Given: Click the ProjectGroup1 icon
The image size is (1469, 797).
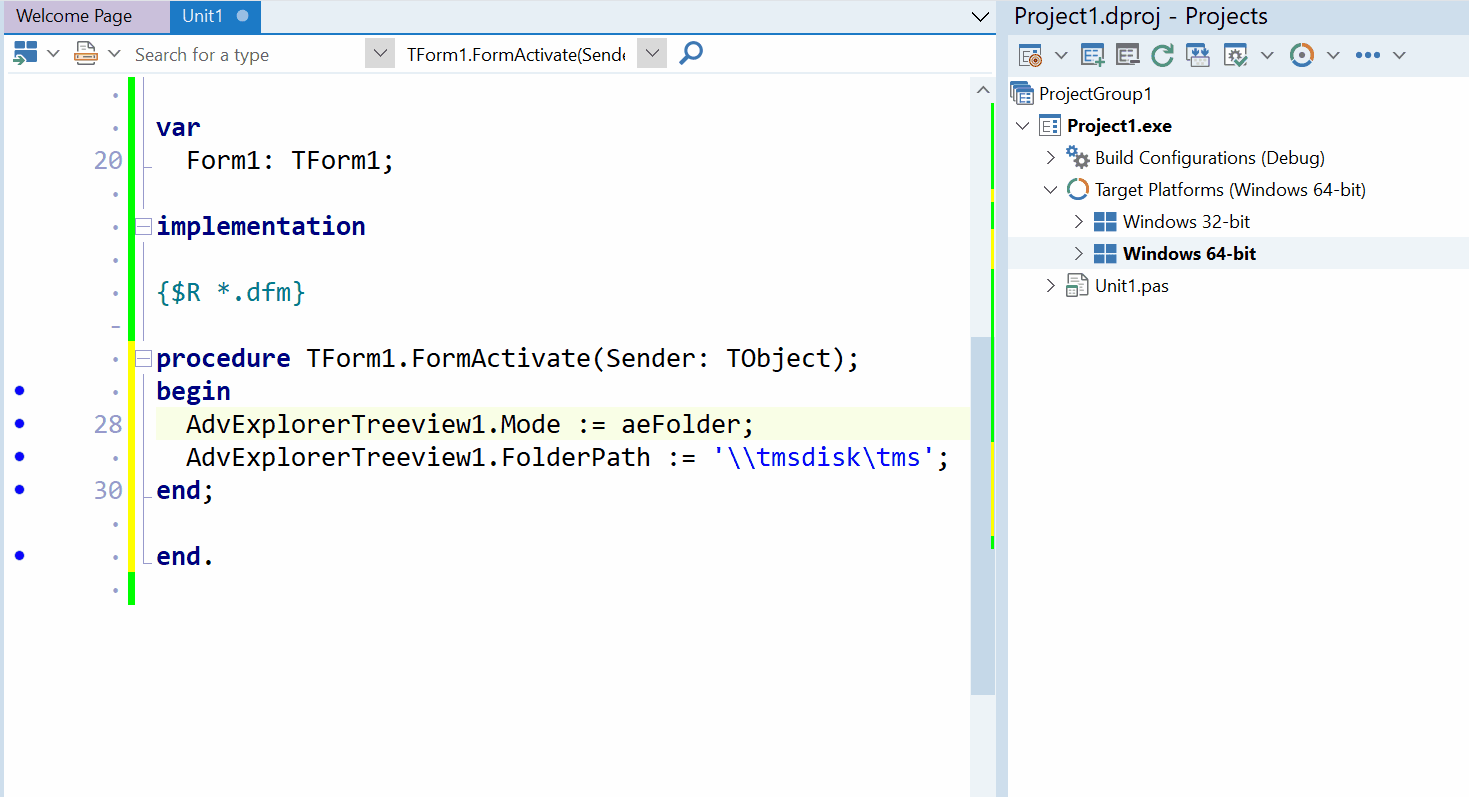Looking at the screenshot, I should tap(1022, 93).
